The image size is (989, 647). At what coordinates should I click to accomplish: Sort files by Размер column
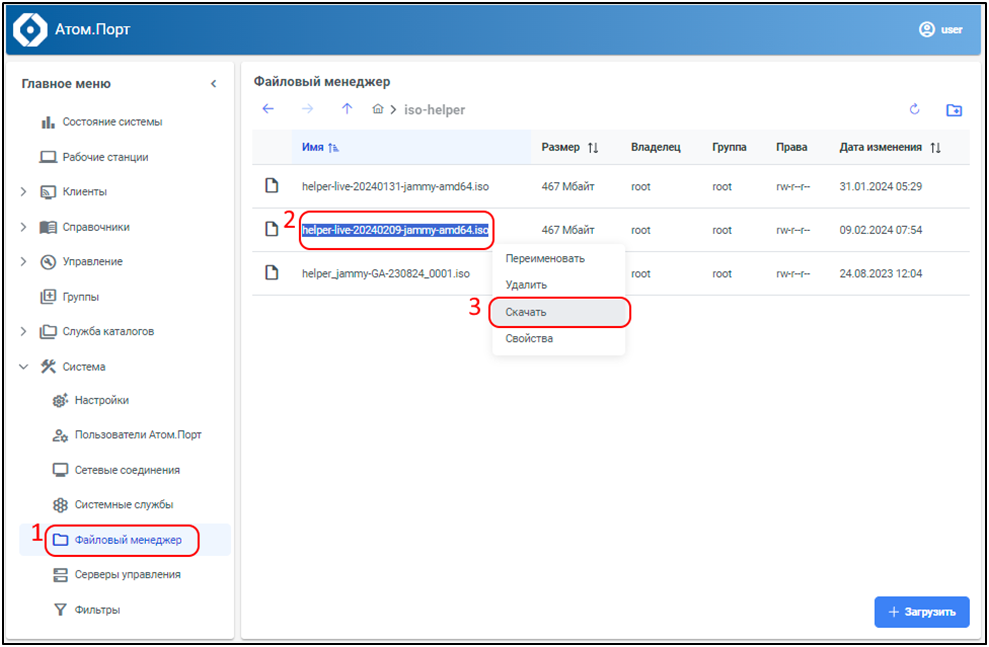[569, 147]
